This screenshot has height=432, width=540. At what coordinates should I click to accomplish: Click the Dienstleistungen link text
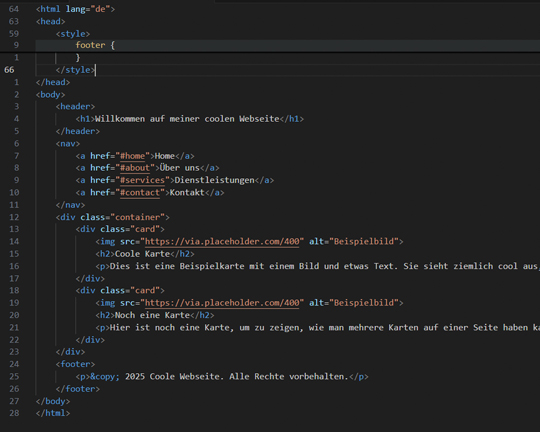tap(214, 181)
